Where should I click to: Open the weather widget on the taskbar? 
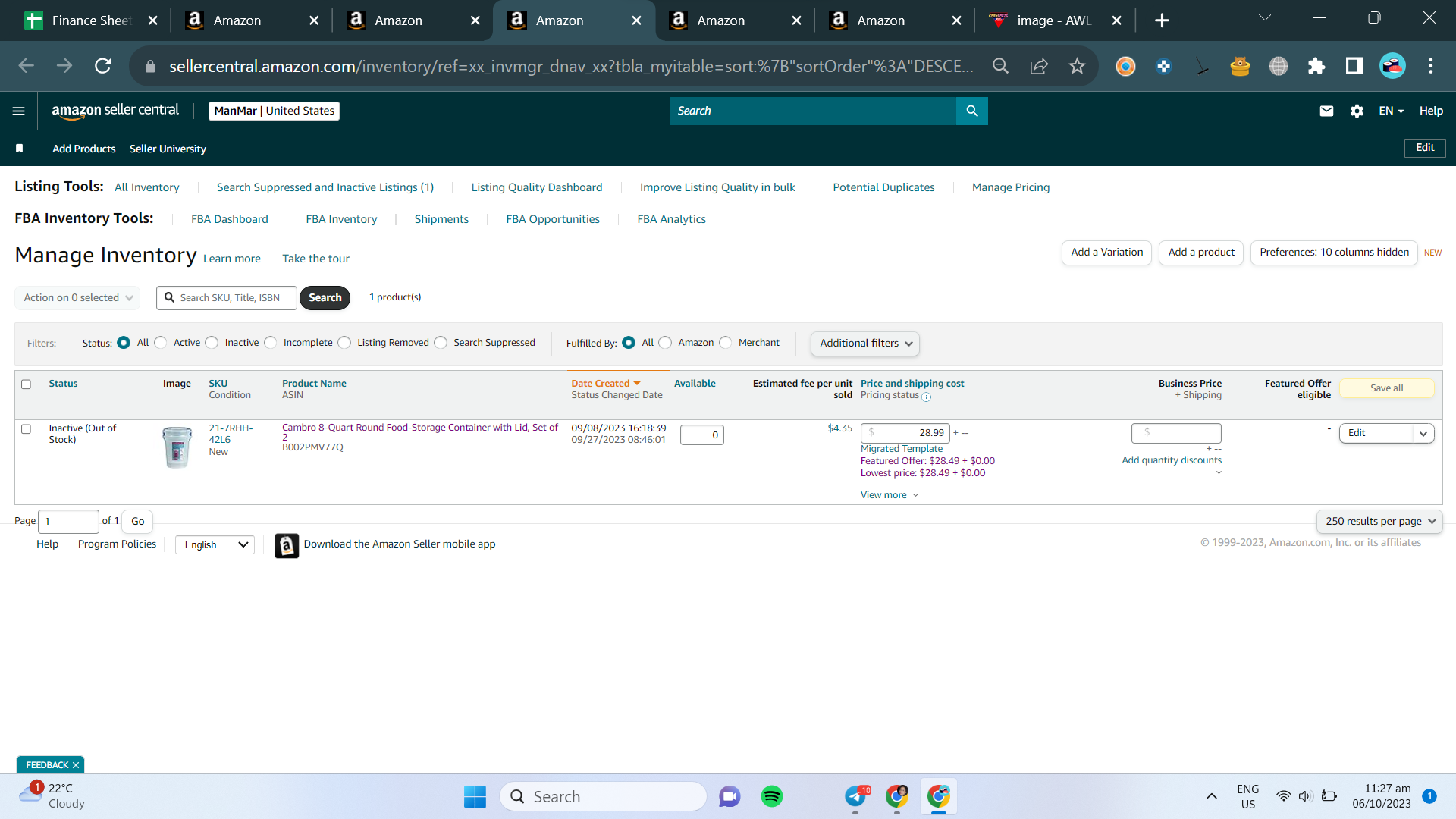pos(53,796)
